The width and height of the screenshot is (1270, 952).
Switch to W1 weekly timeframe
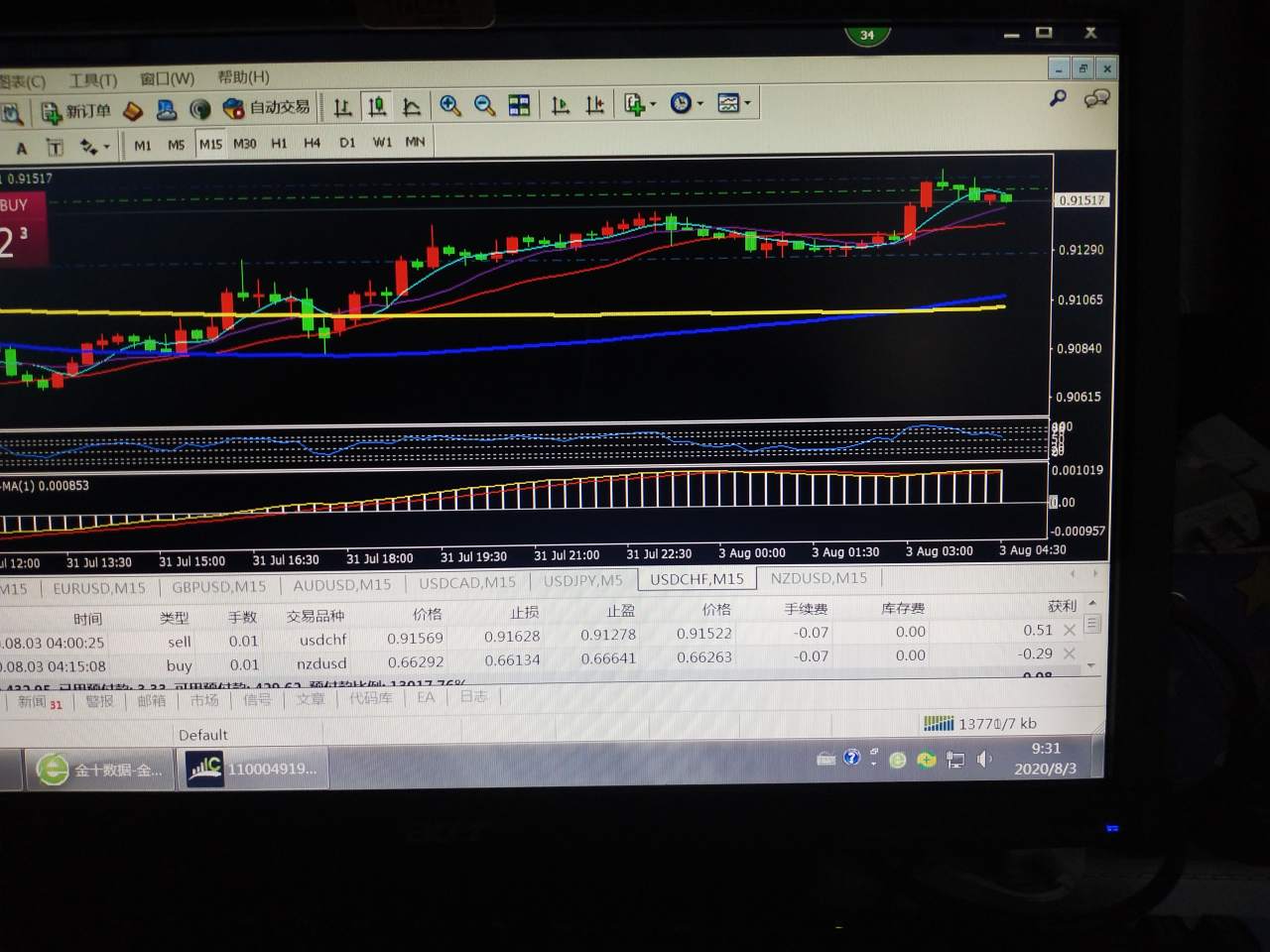click(x=382, y=142)
